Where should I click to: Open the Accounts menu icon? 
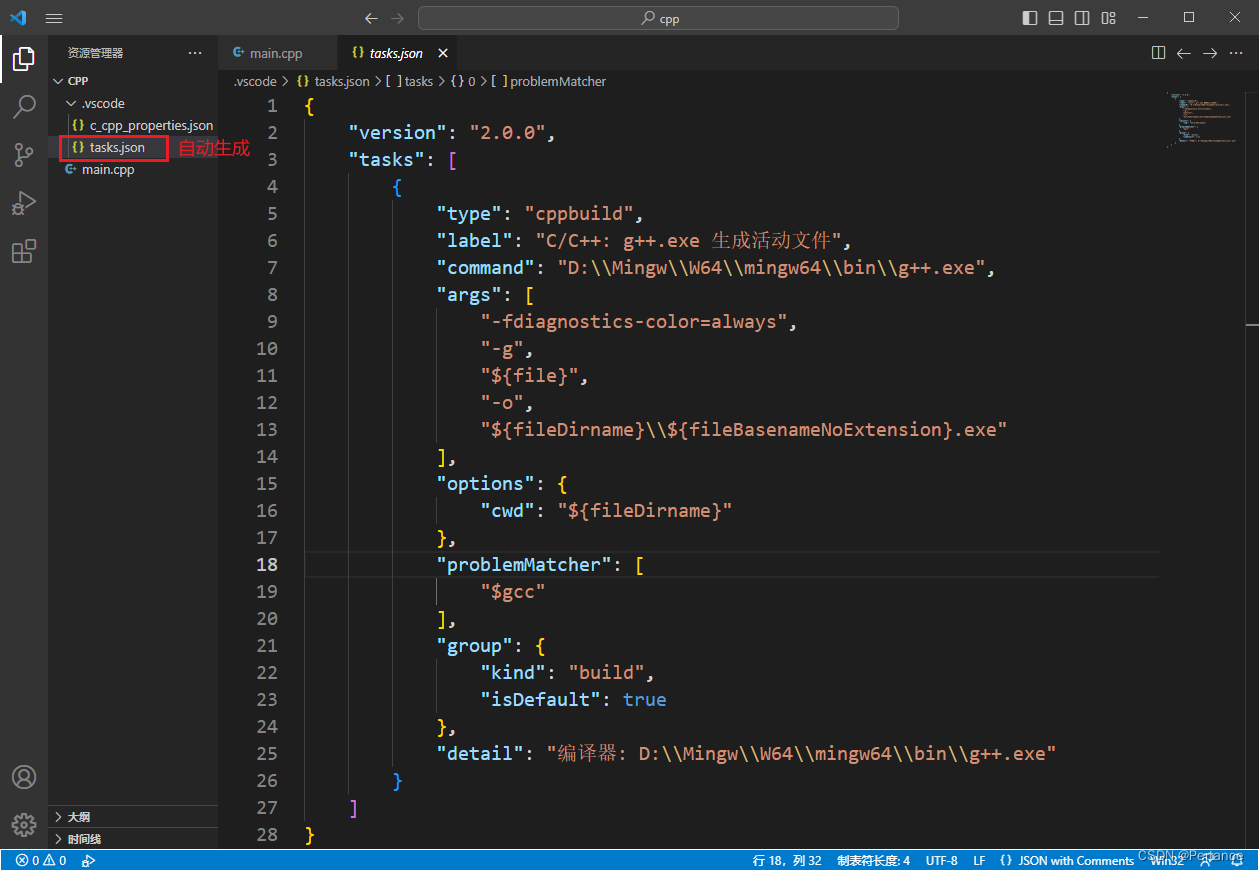click(x=24, y=777)
